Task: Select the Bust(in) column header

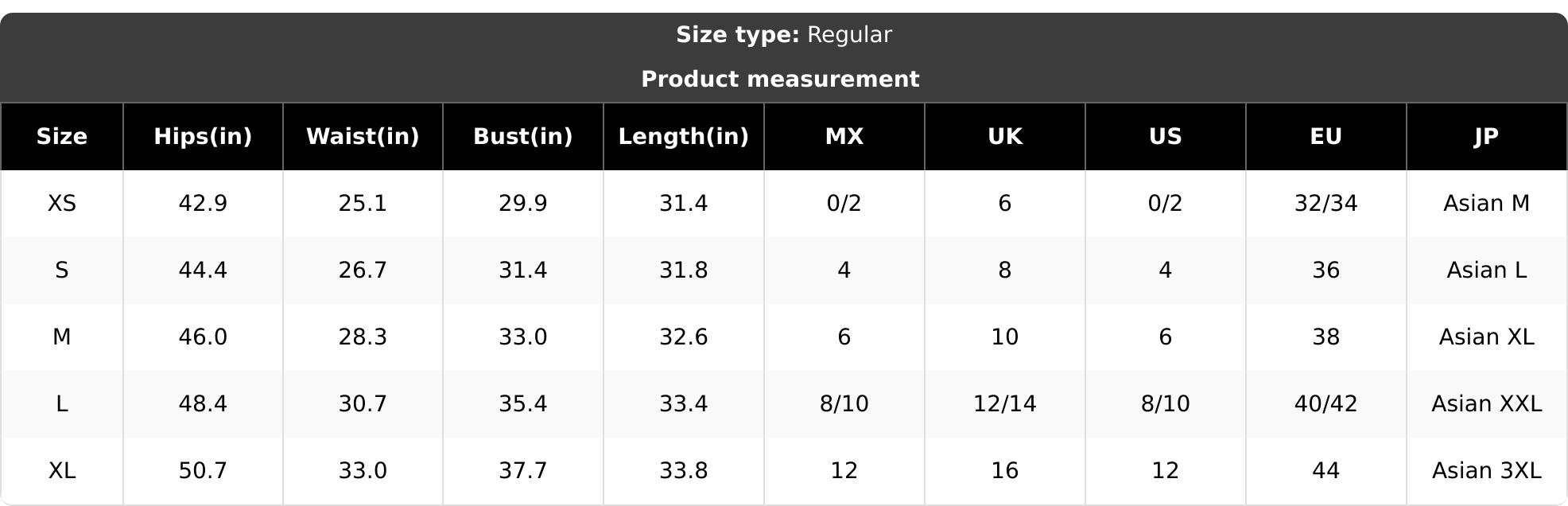Action: coord(523,136)
